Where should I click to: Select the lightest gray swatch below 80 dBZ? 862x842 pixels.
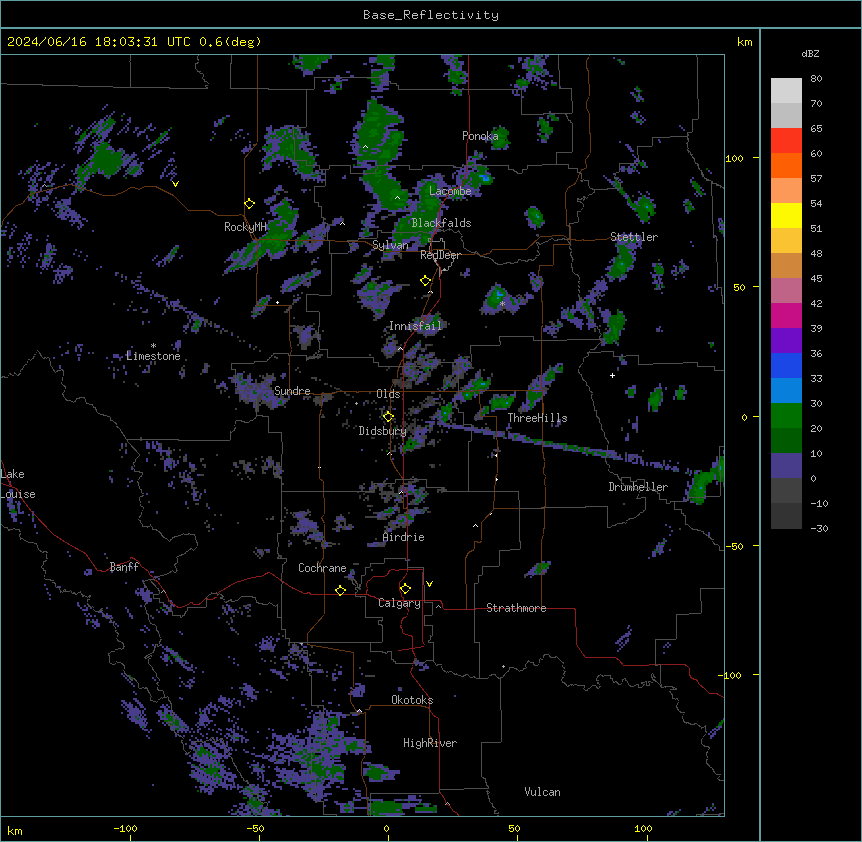click(x=786, y=91)
